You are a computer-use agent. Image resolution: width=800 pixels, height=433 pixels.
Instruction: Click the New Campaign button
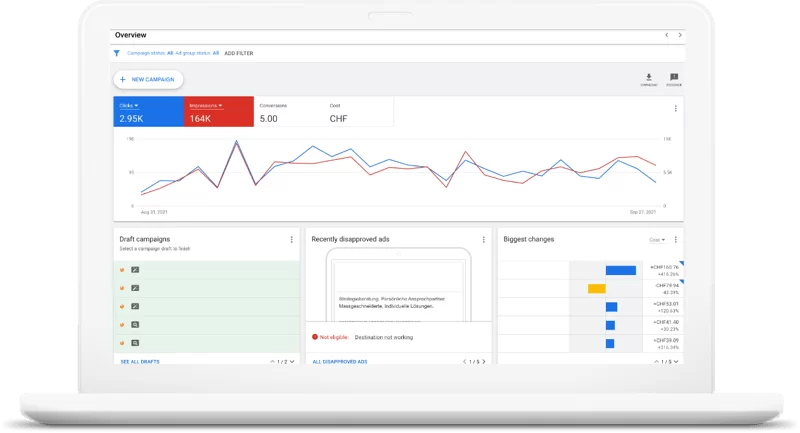tap(148, 79)
